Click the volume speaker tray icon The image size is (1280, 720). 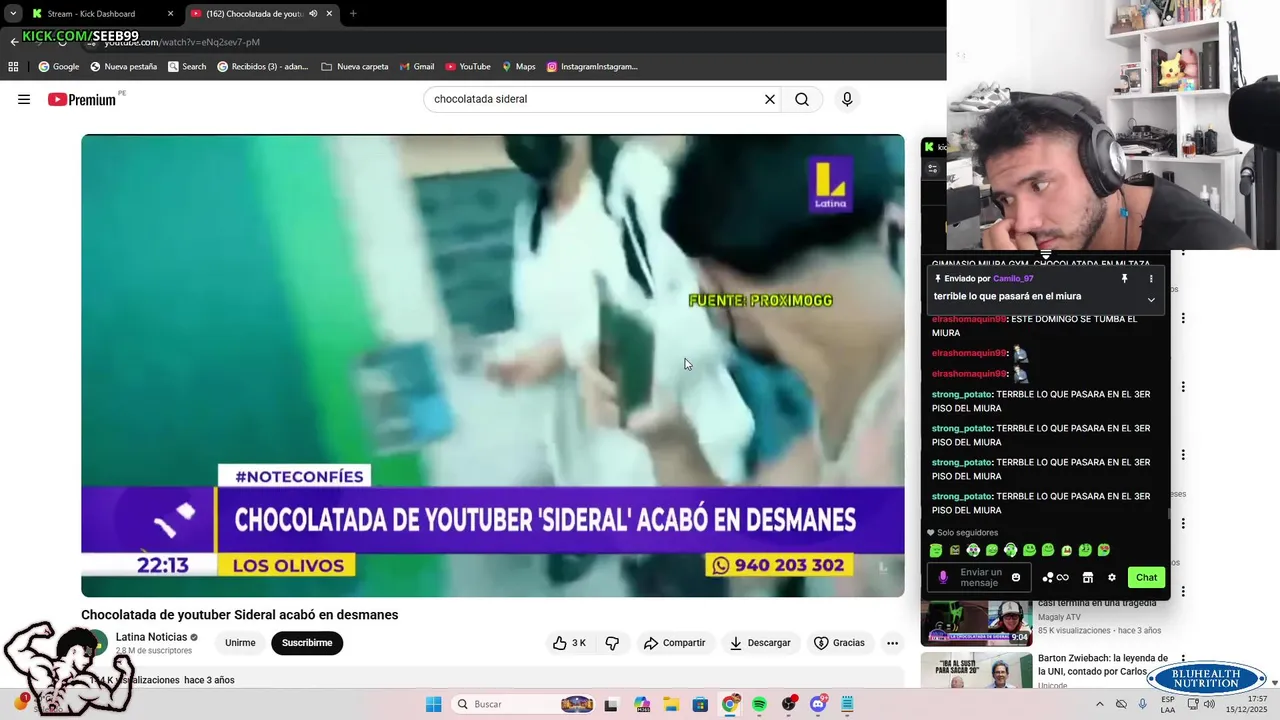1208,704
